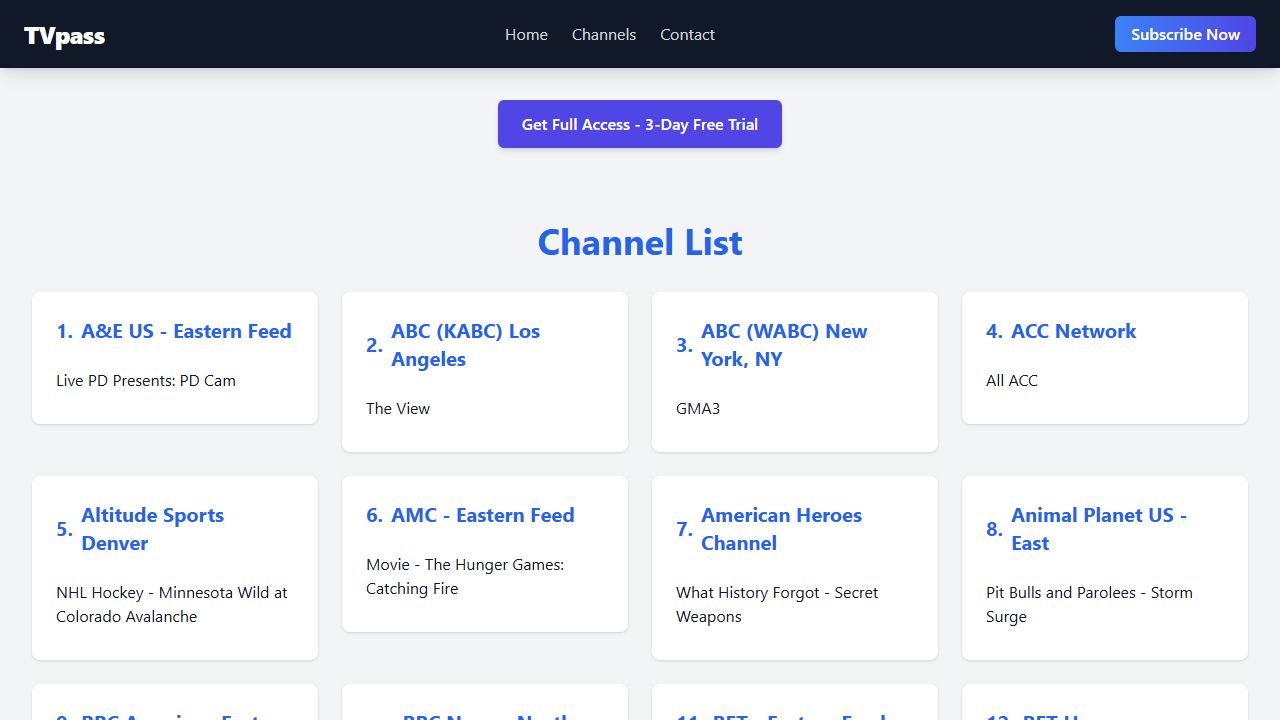Image resolution: width=1280 pixels, height=720 pixels.
Task: Open ABC (KABC) Los Angeles channel
Action: (465, 345)
